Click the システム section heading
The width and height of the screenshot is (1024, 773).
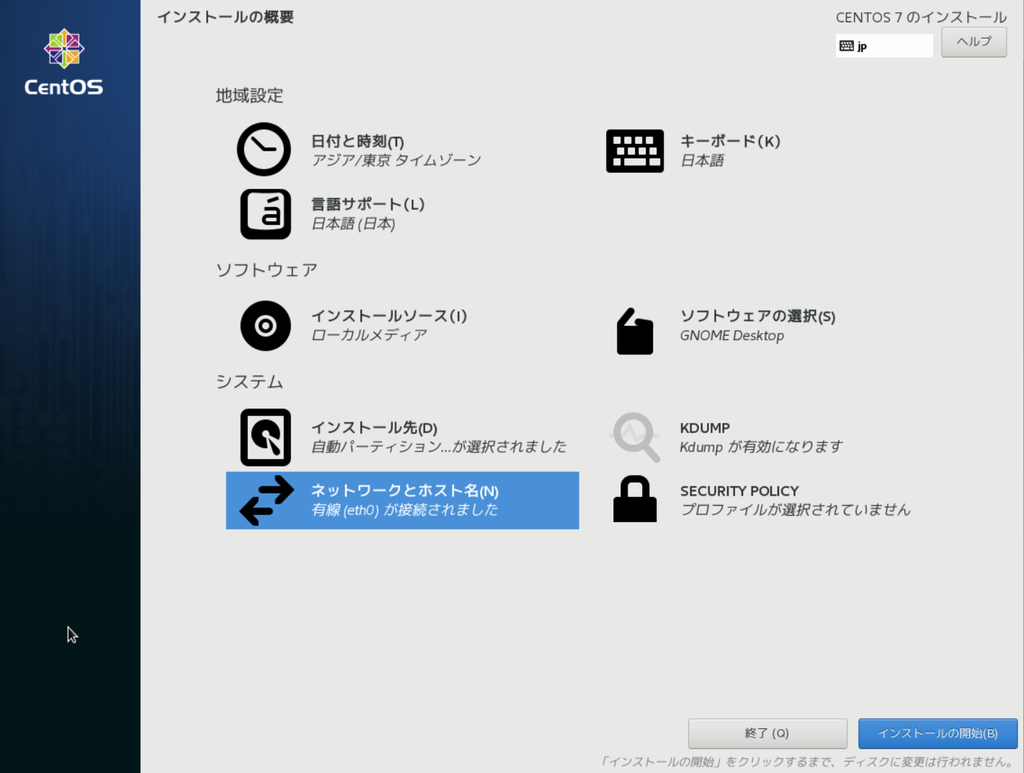coord(249,381)
